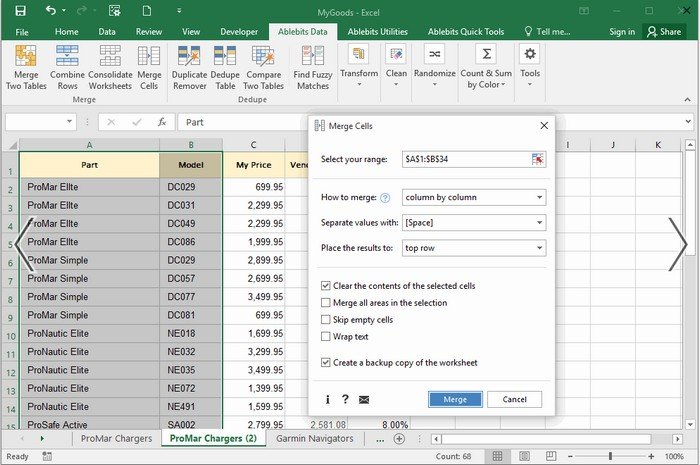Screen dimensions: 700x465
Task: Enable Wrap text option
Action: [325, 336]
